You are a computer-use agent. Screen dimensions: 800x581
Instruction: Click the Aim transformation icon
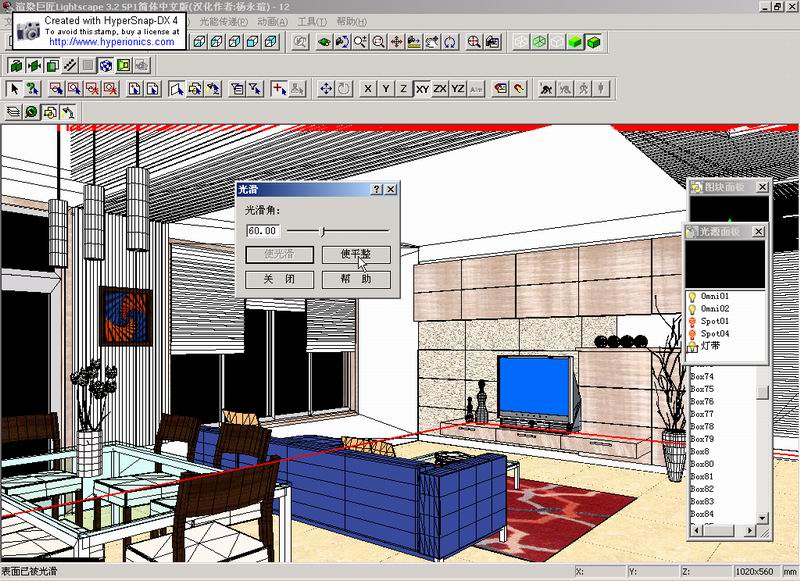[x=476, y=89]
